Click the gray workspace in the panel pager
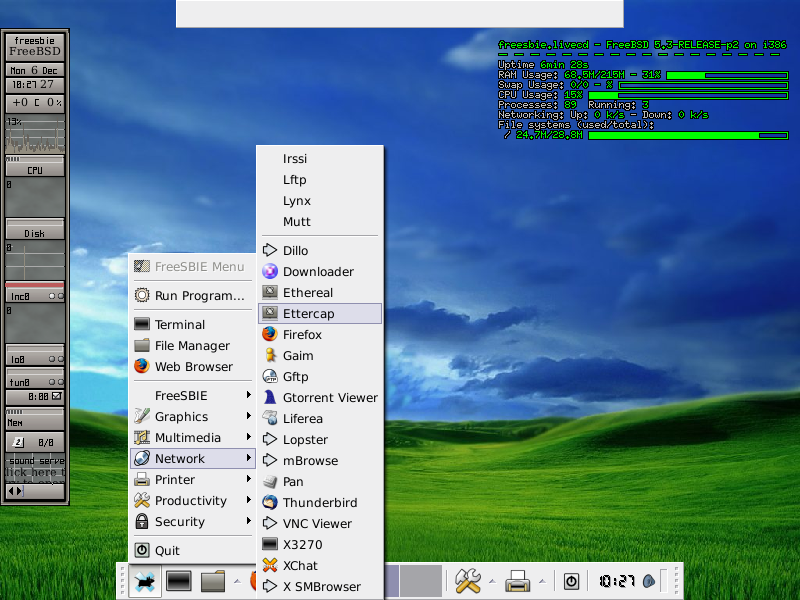The height and width of the screenshot is (600, 800). (421, 581)
